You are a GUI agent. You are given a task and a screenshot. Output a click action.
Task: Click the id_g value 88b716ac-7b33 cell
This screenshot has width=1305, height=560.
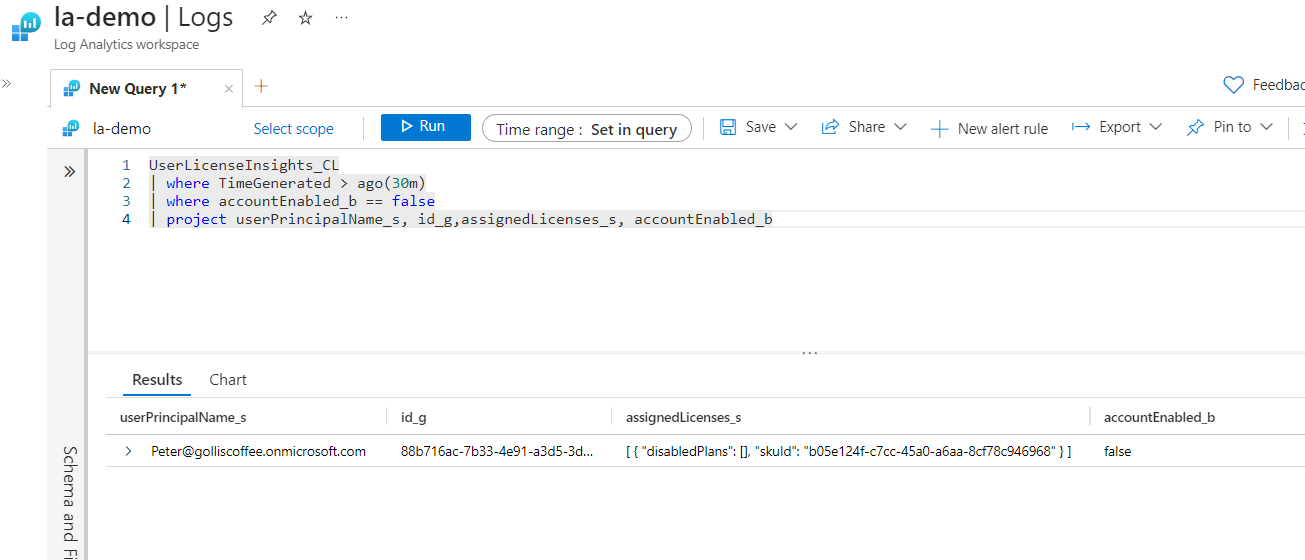click(497, 451)
